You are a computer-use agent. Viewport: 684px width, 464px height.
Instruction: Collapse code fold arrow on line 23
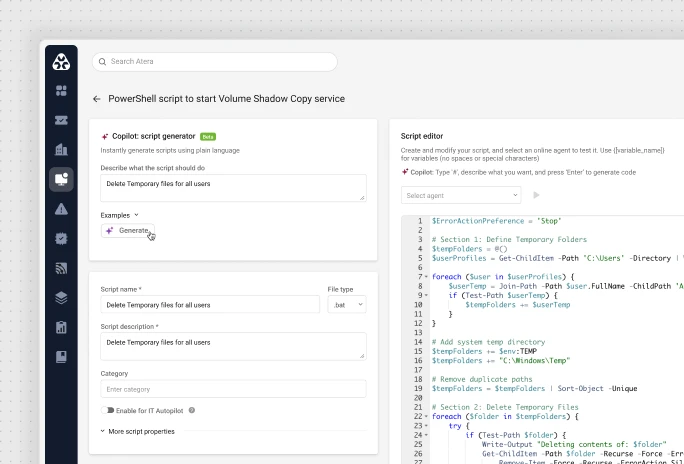(426, 426)
